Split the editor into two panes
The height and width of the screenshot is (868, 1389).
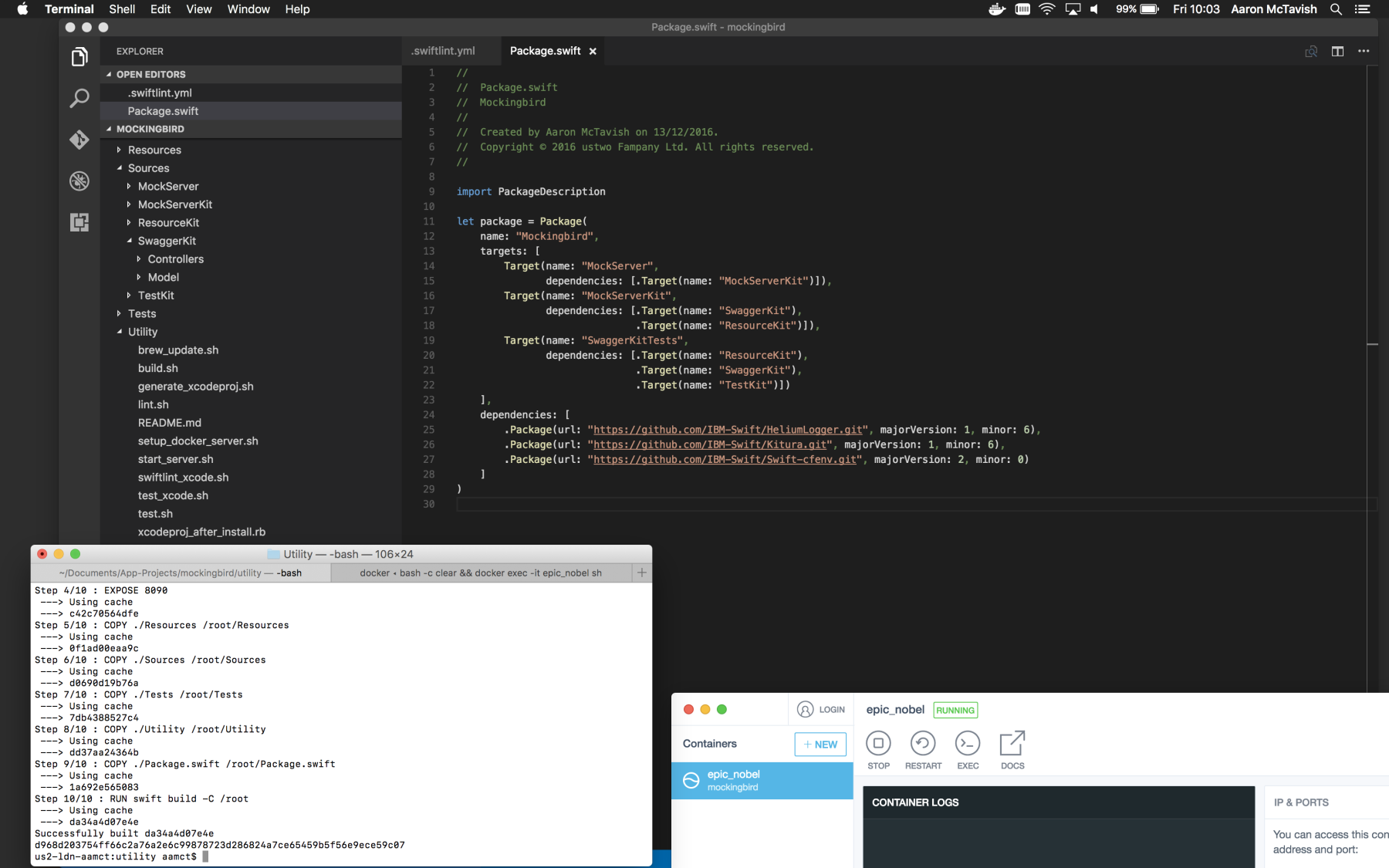click(x=1337, y=51)
